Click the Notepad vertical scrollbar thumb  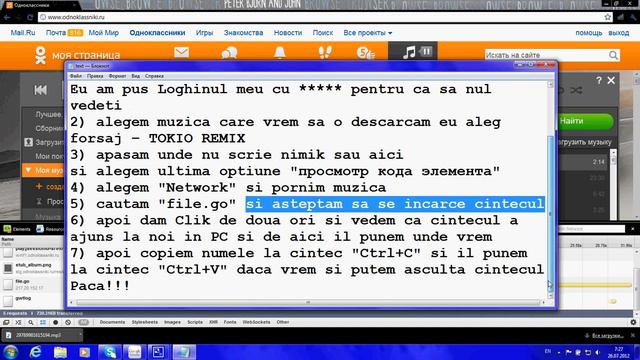[550, 214]
